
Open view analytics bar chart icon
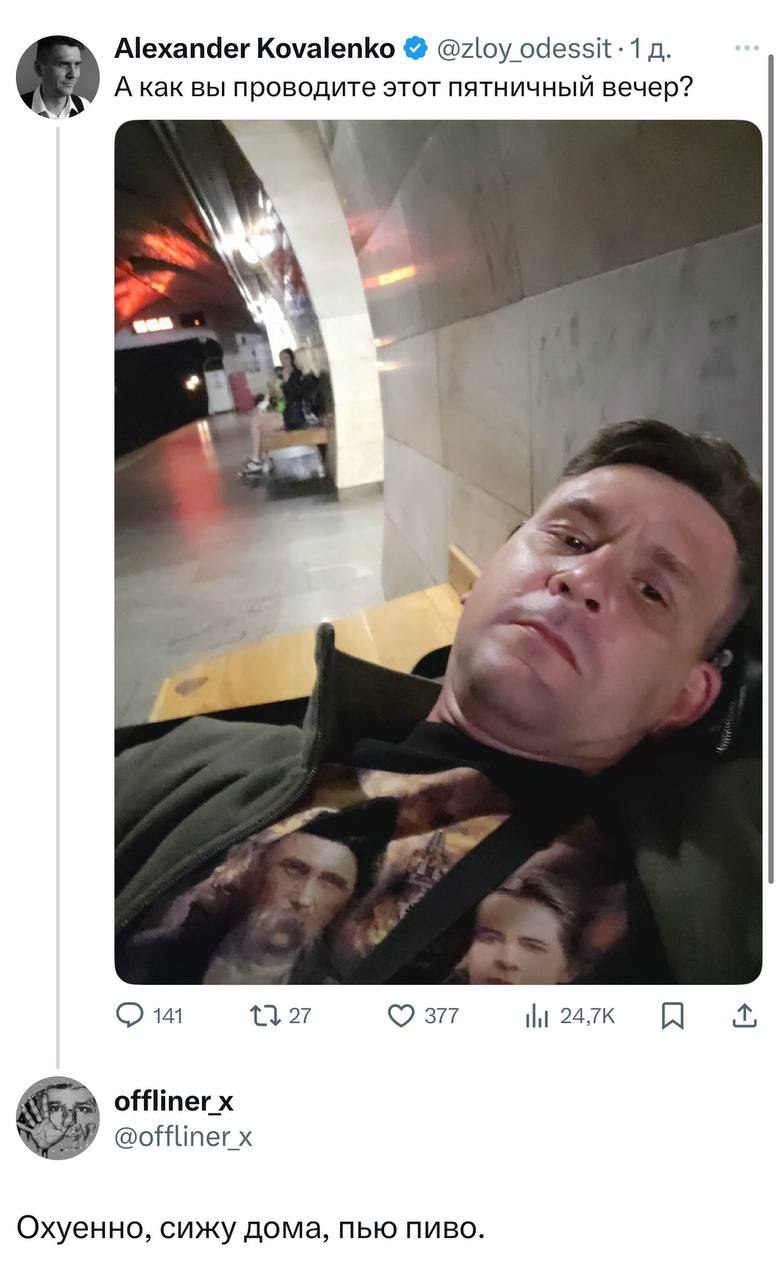[537, 1016]
